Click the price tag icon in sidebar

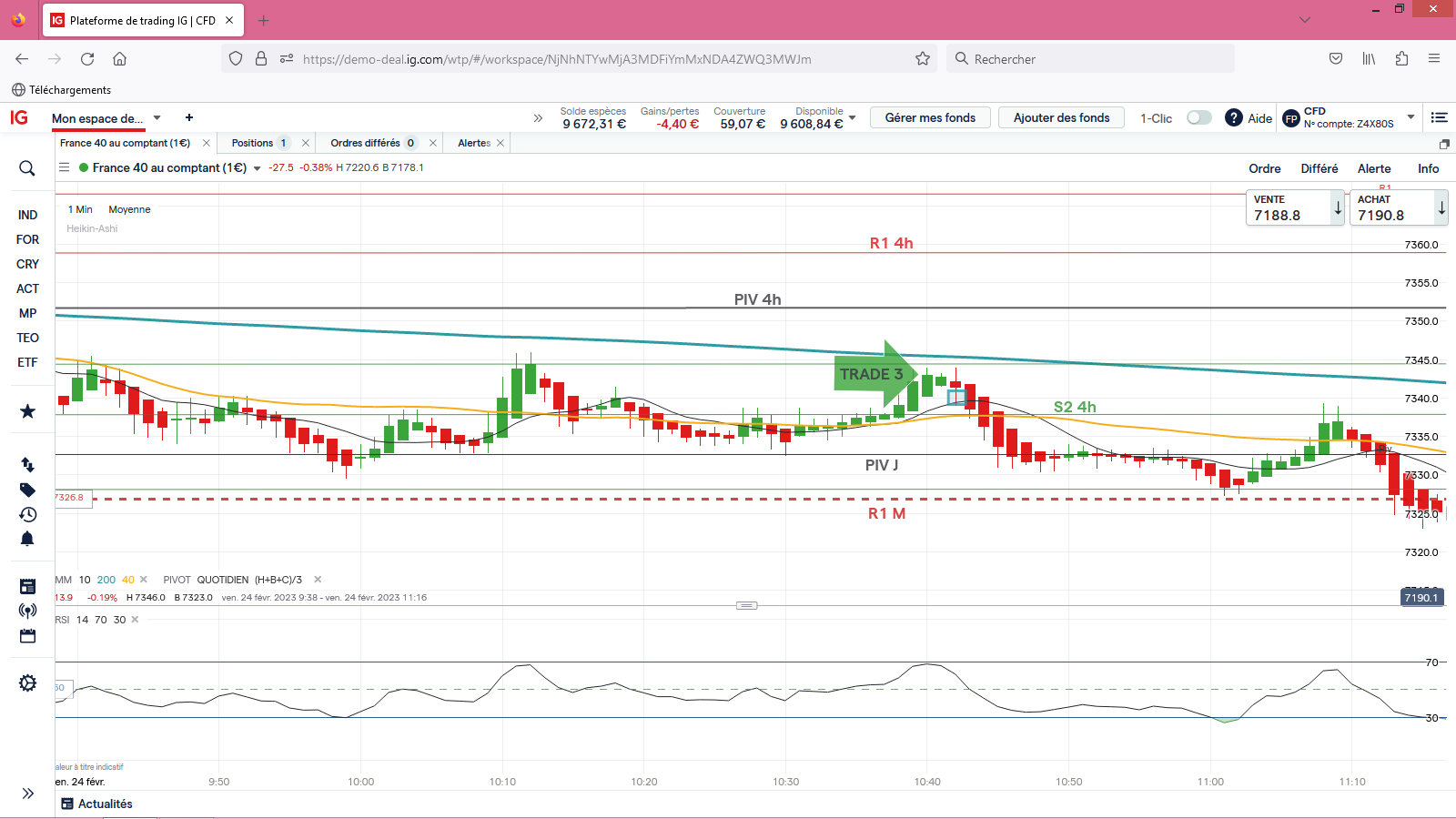click(x=27, y=490)
